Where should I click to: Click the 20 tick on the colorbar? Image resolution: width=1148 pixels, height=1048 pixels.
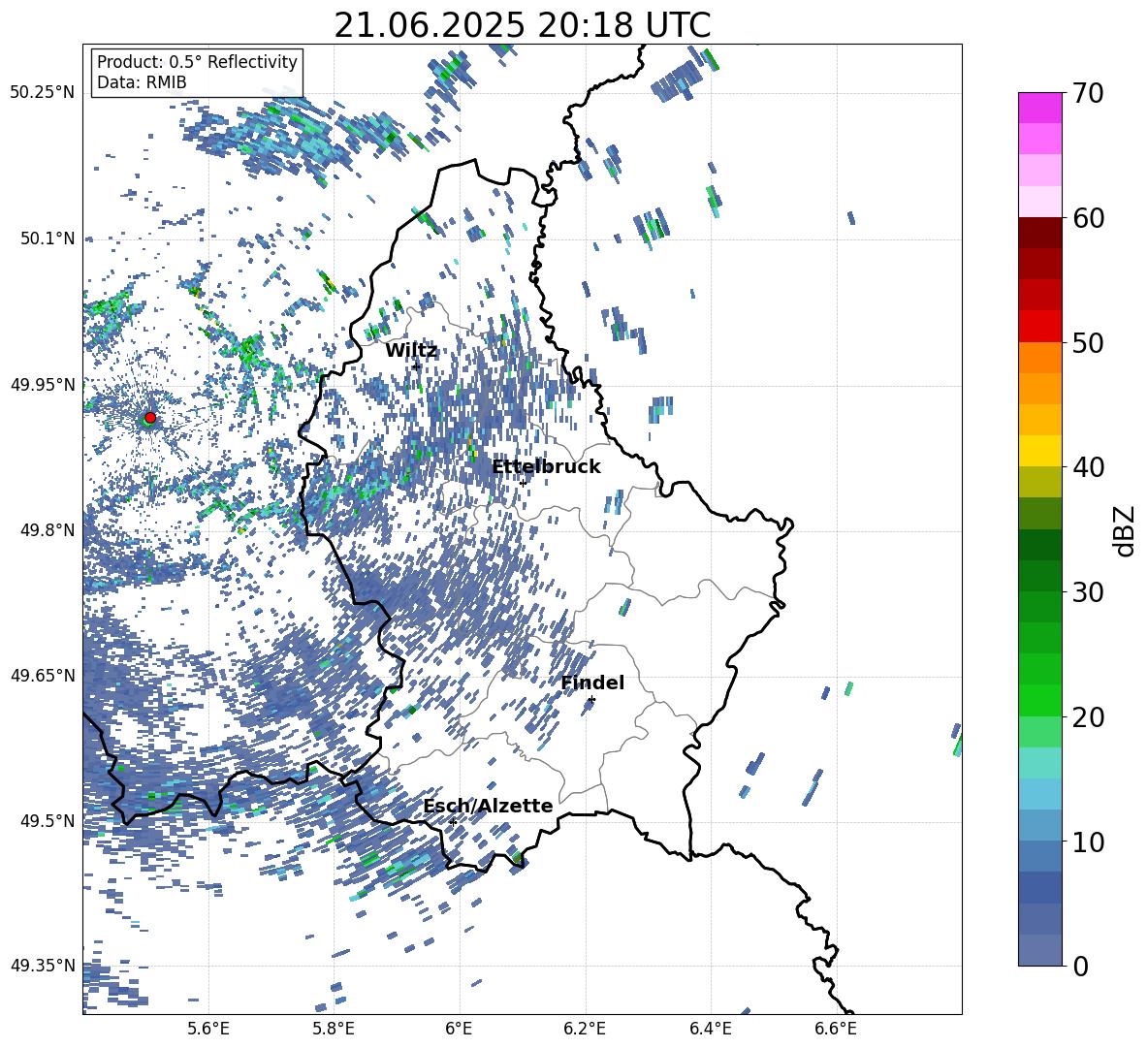pos(1087,717)
